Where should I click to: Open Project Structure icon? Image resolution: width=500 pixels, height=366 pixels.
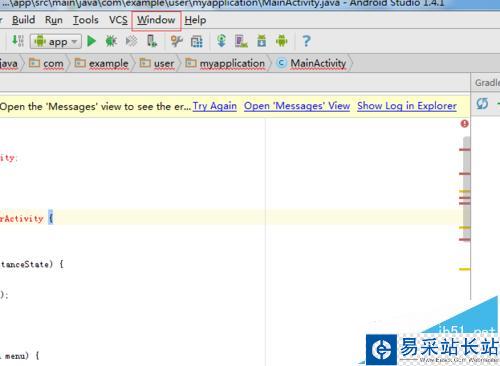197,41
